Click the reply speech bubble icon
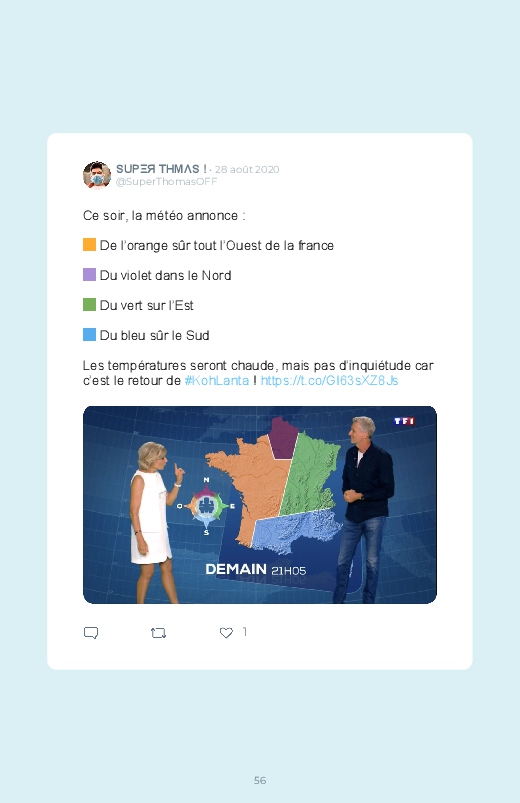520x803 pixels. (91, 633)
